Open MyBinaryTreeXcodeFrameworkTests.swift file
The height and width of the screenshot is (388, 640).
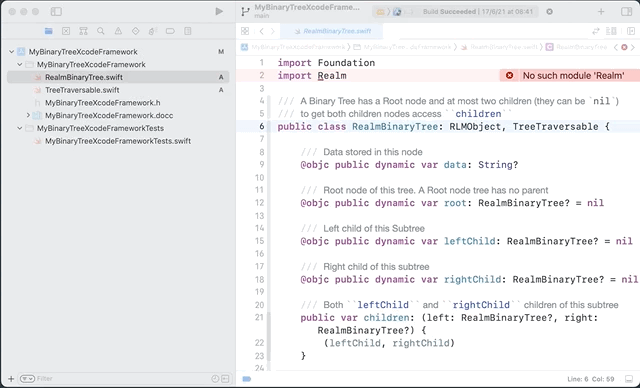(118, 141)
